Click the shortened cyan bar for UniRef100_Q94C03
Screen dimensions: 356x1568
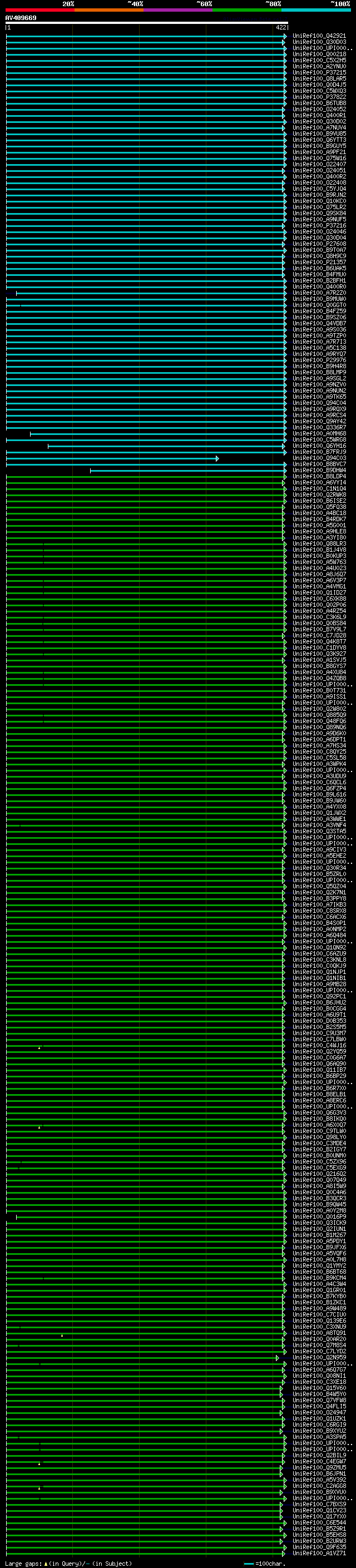(x=112, y=458)
